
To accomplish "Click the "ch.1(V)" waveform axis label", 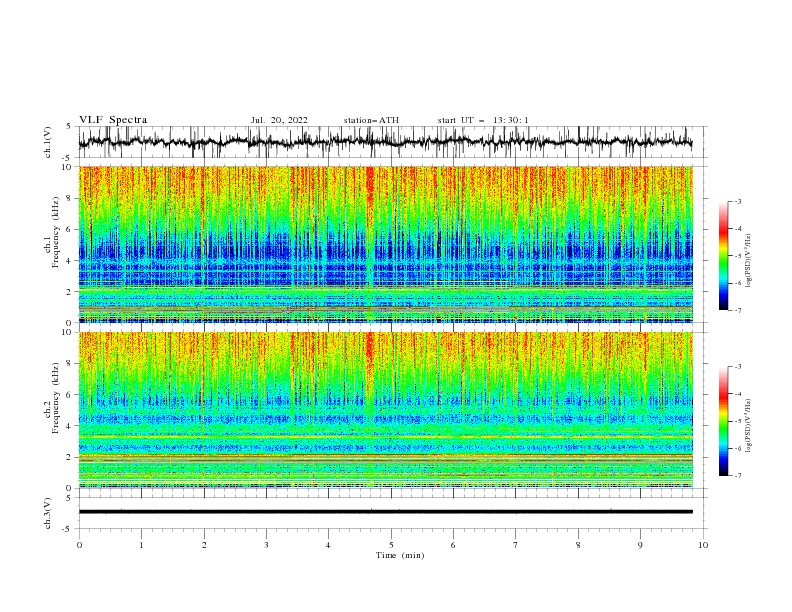I will pyautogui.click(x=48, y=142).
